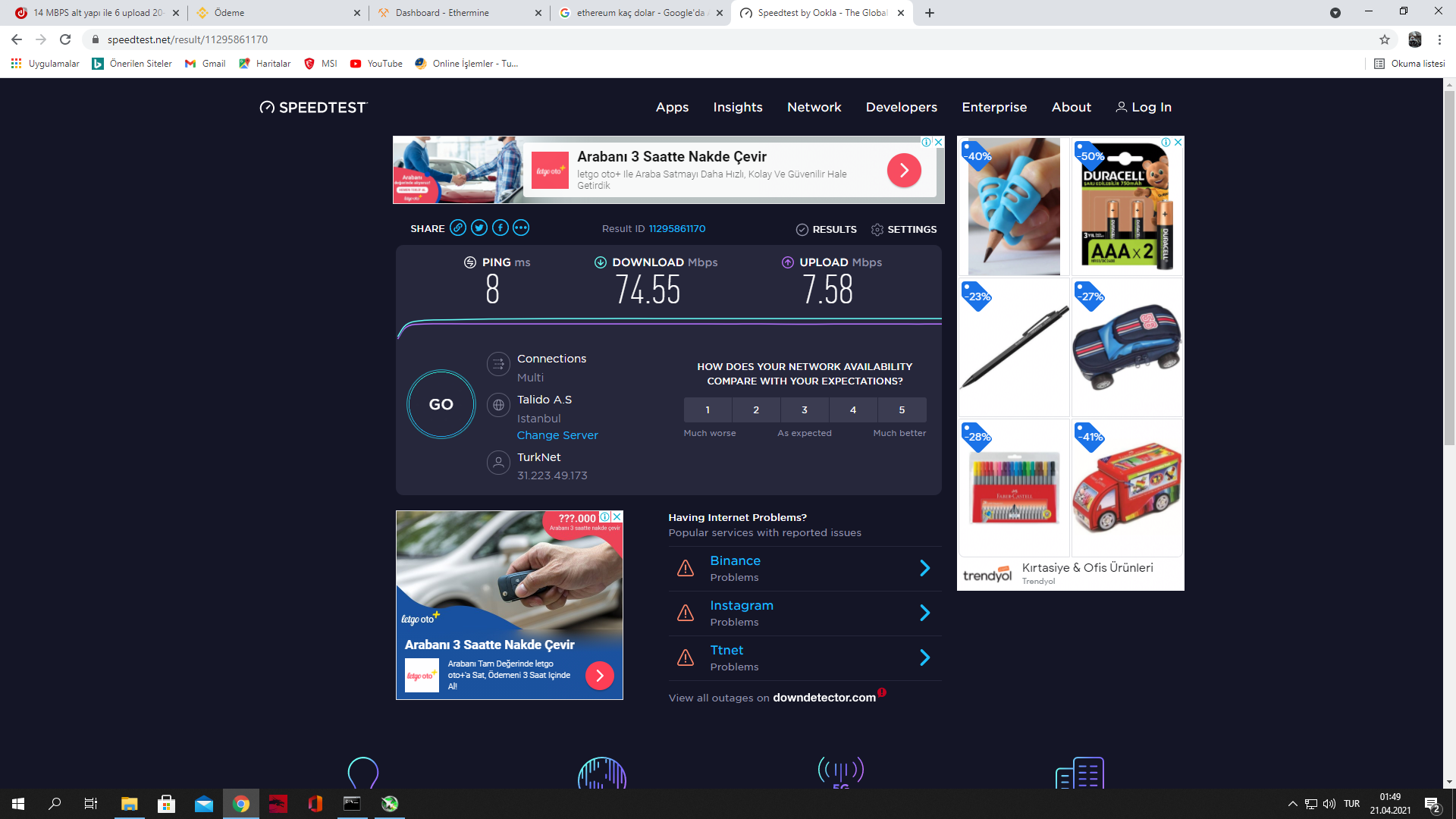1456x819 pixels.
Task: Expand Binance problems chevron
Action: 924,568
